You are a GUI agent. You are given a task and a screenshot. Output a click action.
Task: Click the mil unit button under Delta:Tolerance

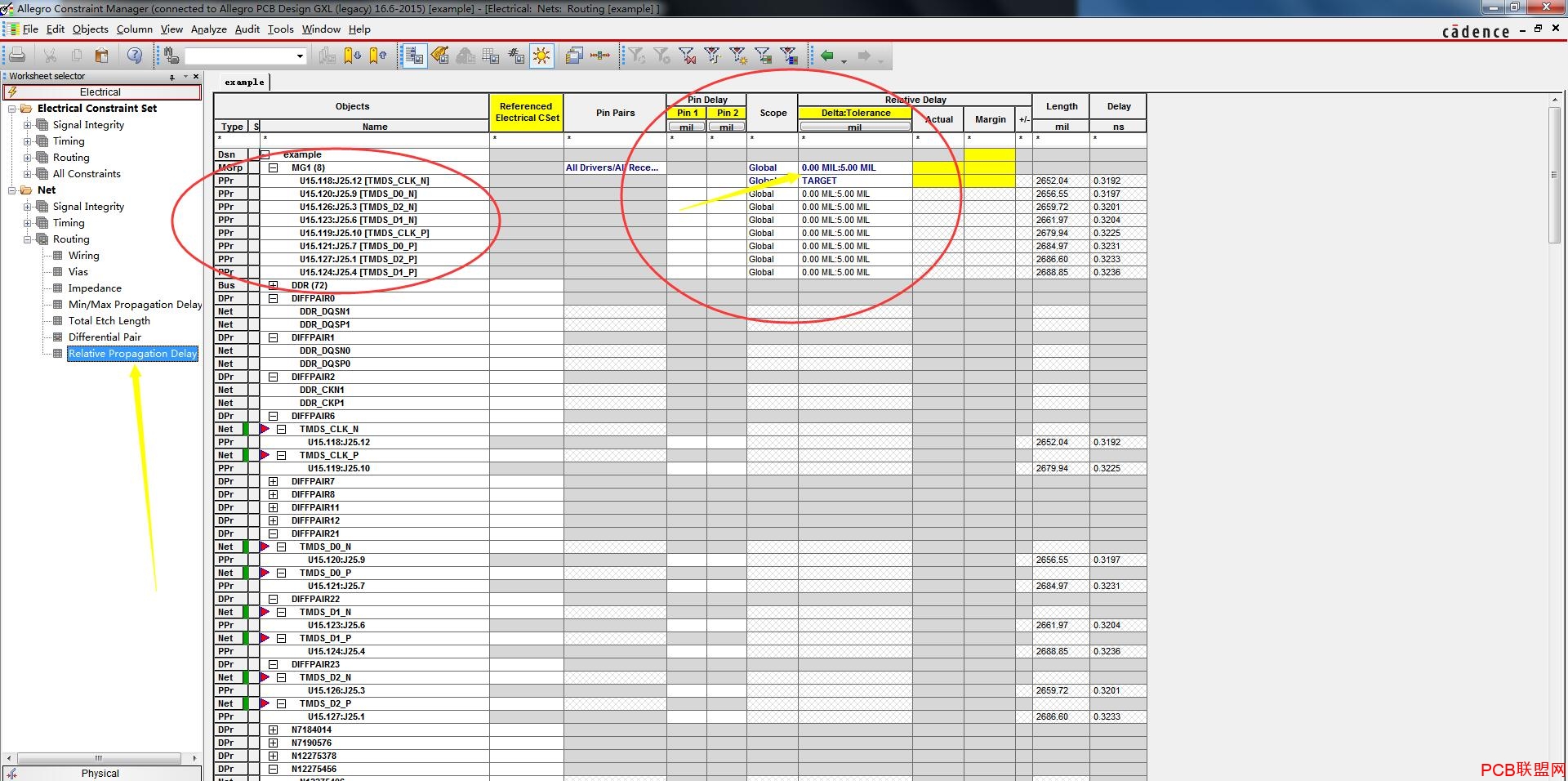pos(855,127)
